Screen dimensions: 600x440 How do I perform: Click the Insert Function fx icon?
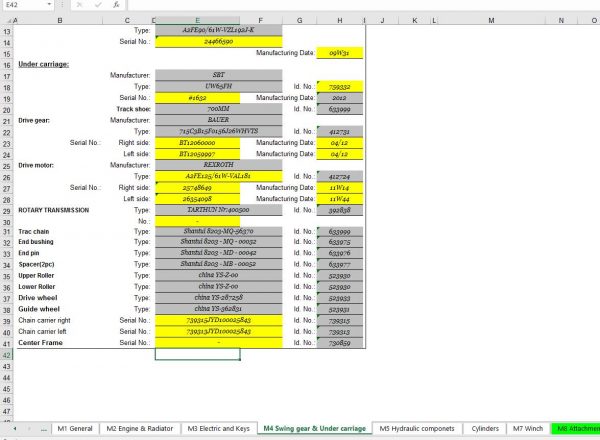tap(116, 5)
